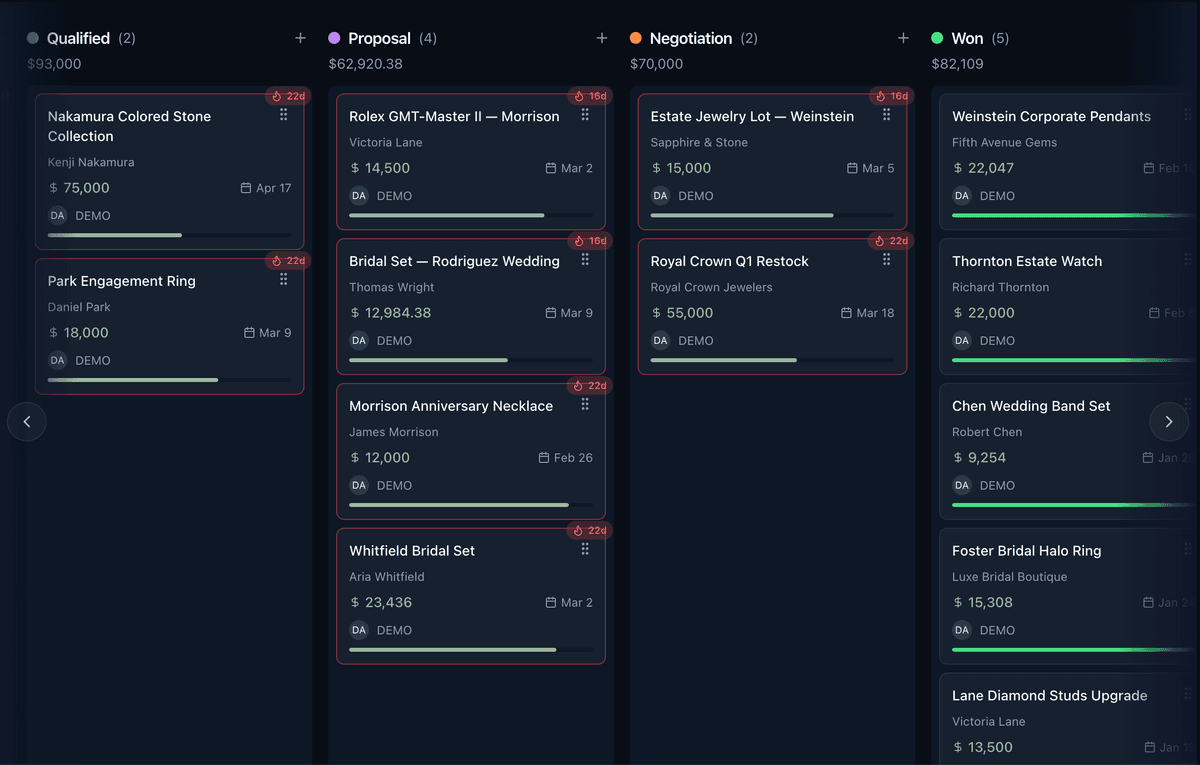
Task: Advance to next columns with right chevron
Action: 1169,422
